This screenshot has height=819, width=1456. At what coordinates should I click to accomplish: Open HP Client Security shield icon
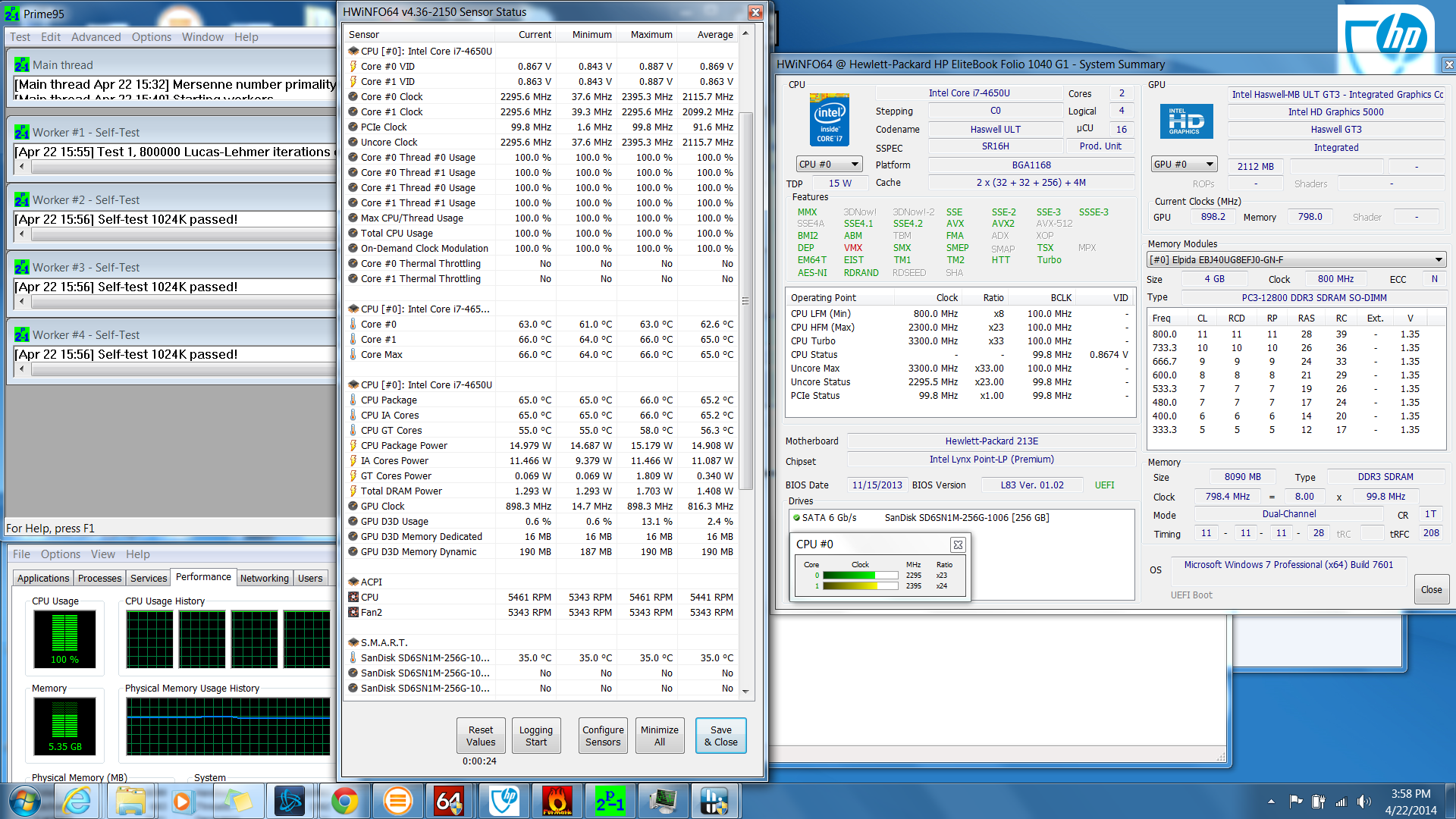pyautogui.click(x=504, y=801)
